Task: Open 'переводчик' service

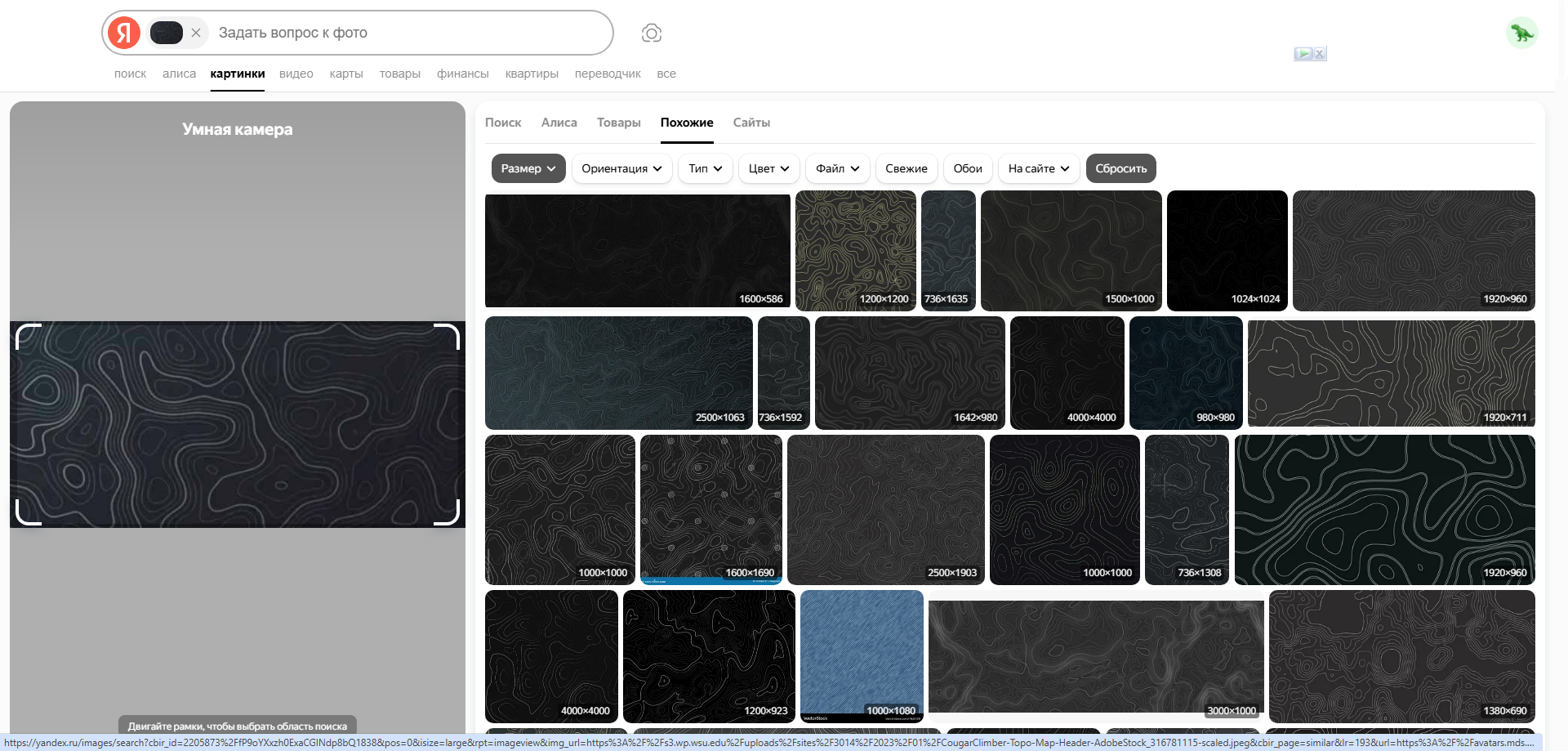Action: point(608,74)
